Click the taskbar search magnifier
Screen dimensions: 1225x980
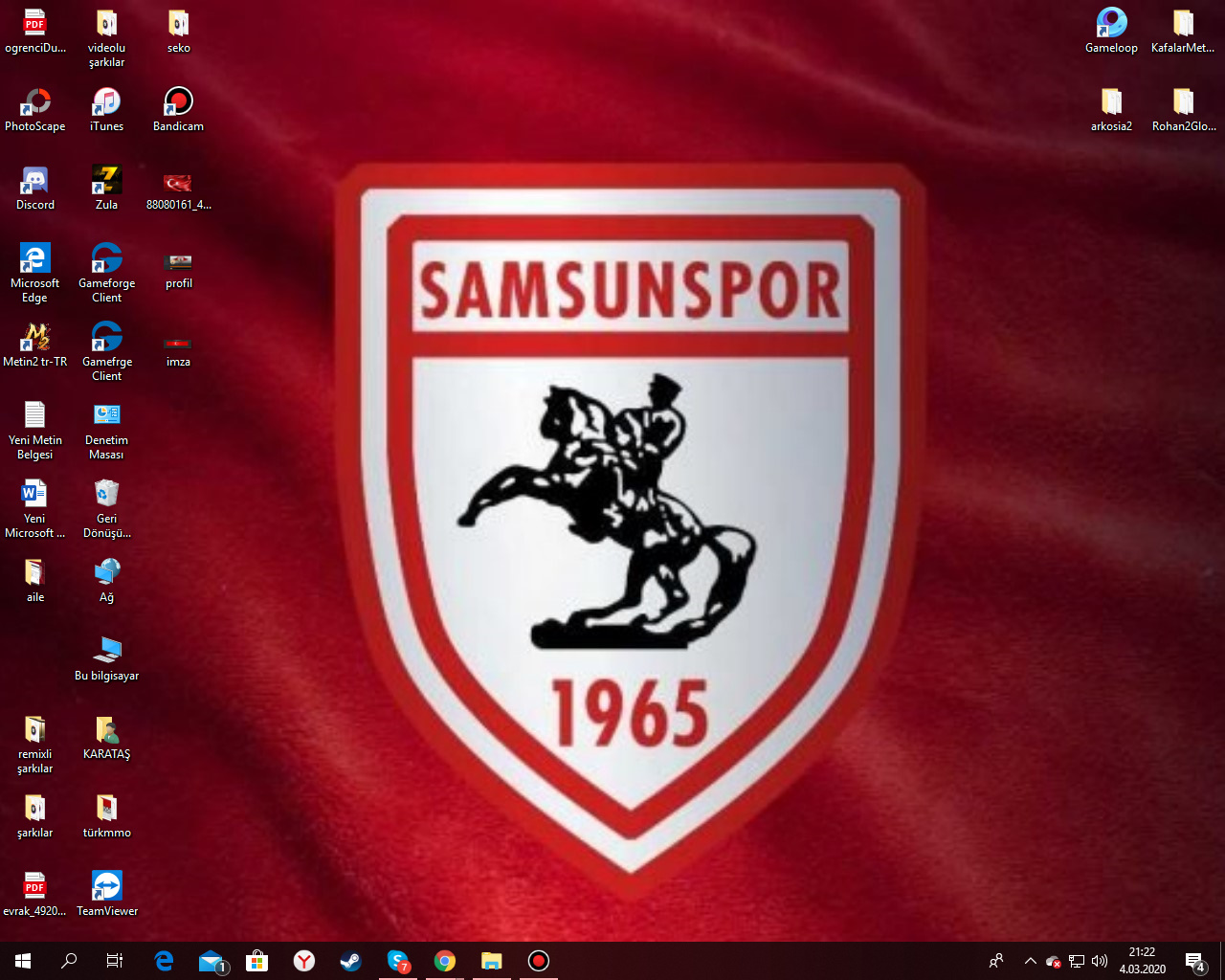click(69, 961)
